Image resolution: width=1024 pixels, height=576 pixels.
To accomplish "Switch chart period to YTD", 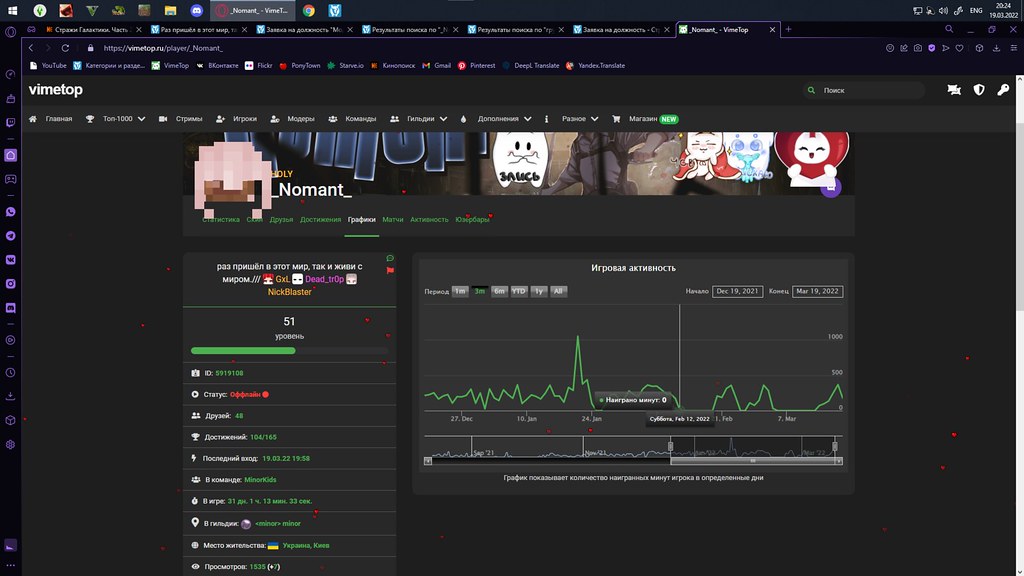I will click(x=518, y=291).
